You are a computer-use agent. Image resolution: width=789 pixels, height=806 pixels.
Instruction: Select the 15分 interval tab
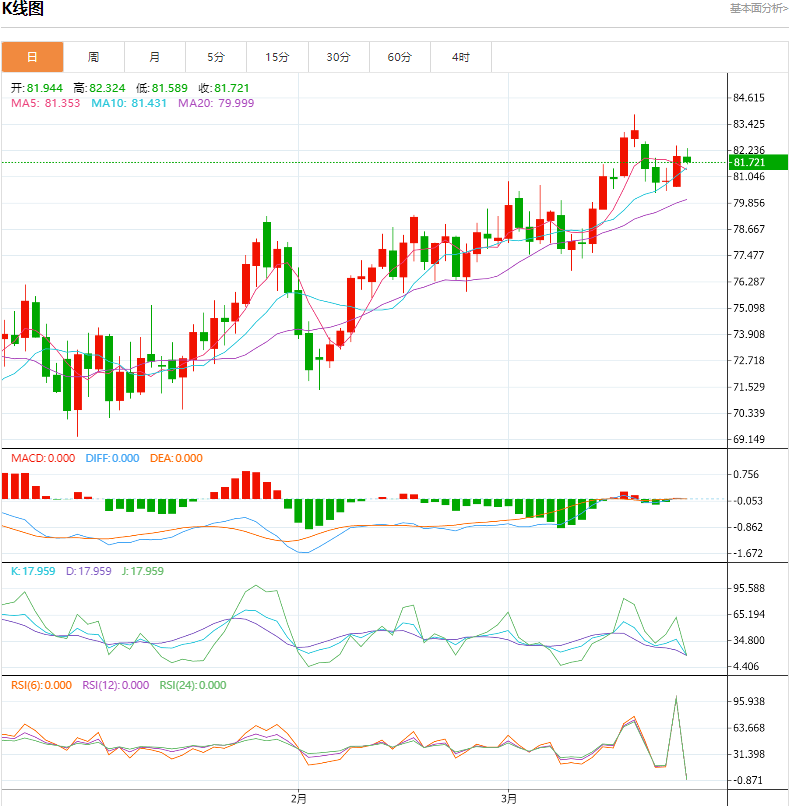click(x=277, y=57)
